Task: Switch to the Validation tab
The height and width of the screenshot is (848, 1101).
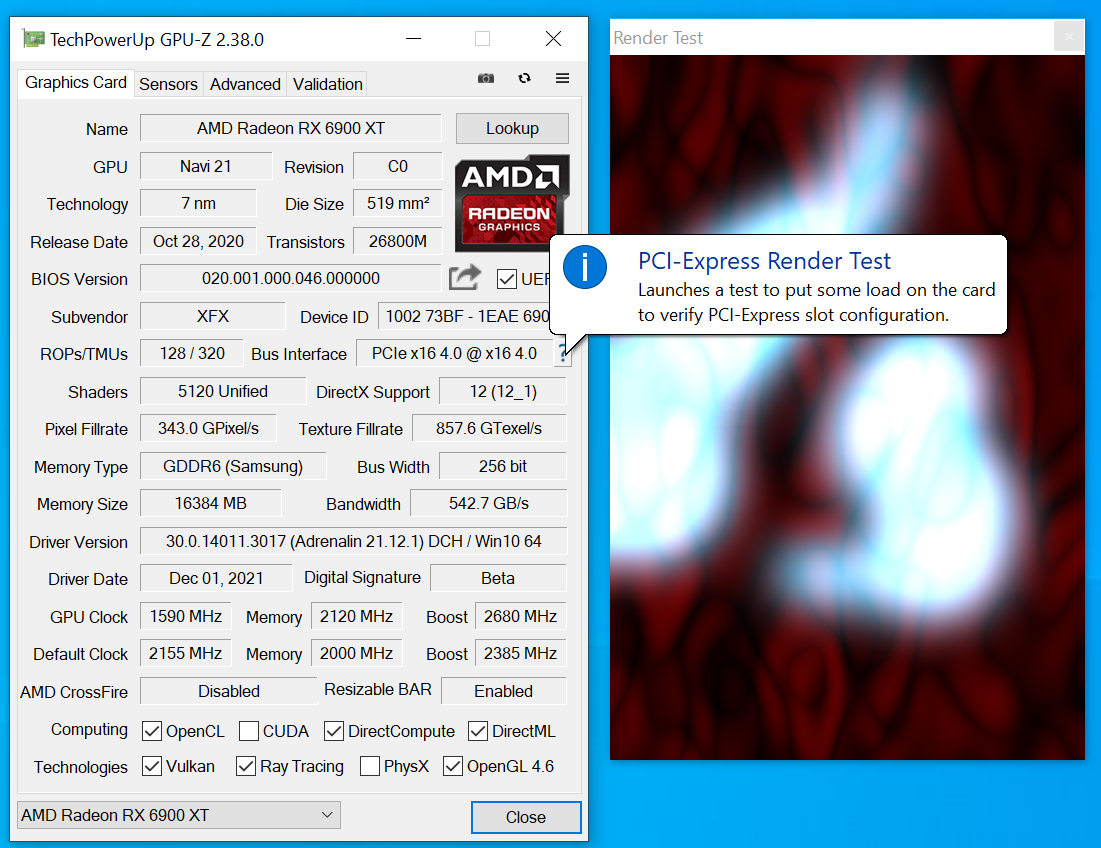Action: pos(328,84)
